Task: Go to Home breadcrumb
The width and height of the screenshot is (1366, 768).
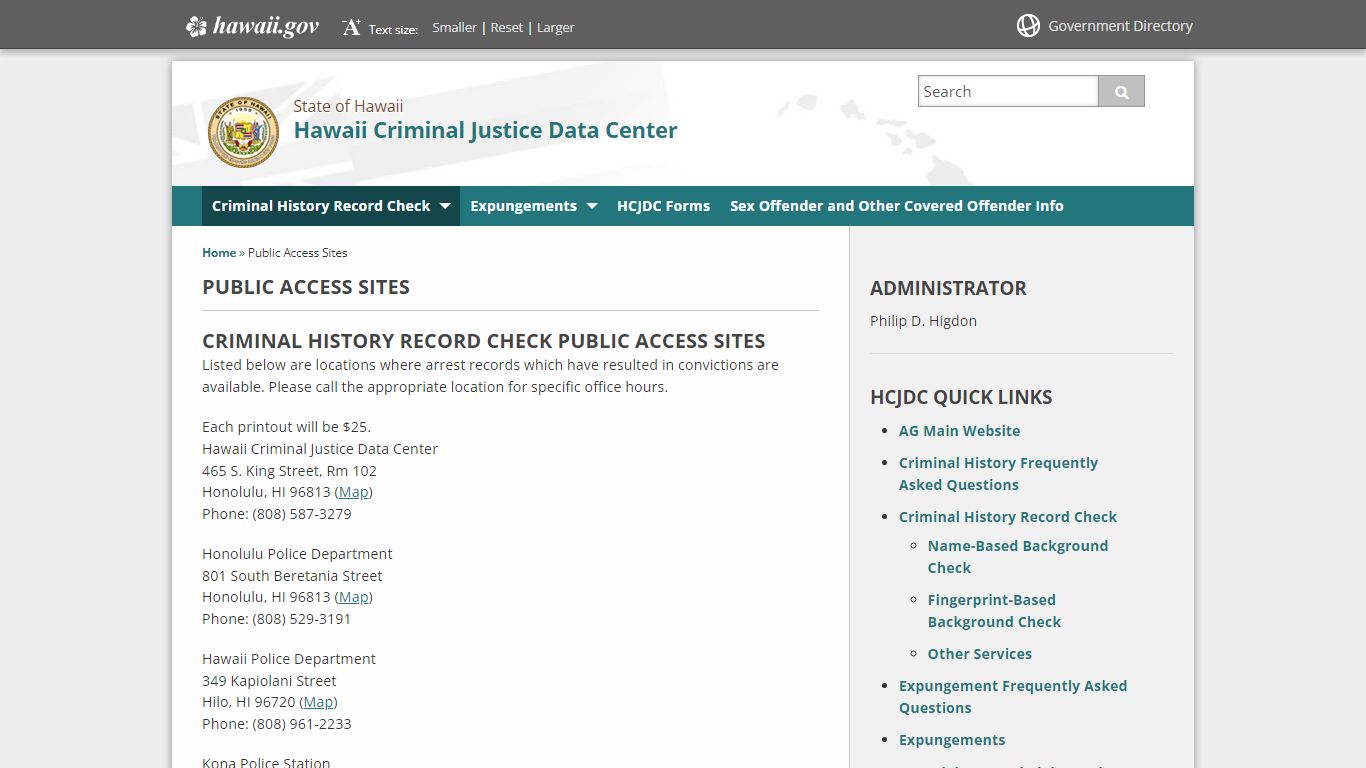Action: click(x=219, y=253)
